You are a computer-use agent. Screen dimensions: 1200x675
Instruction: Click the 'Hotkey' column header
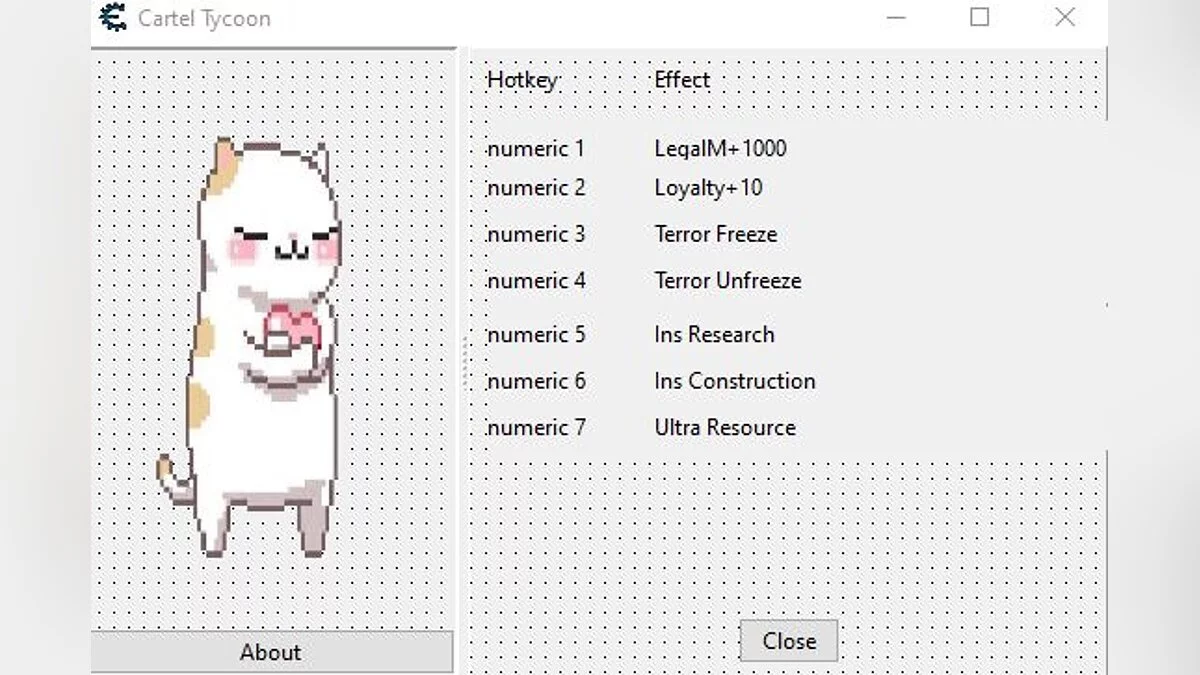pyautogui.click(x=522, y=81)
